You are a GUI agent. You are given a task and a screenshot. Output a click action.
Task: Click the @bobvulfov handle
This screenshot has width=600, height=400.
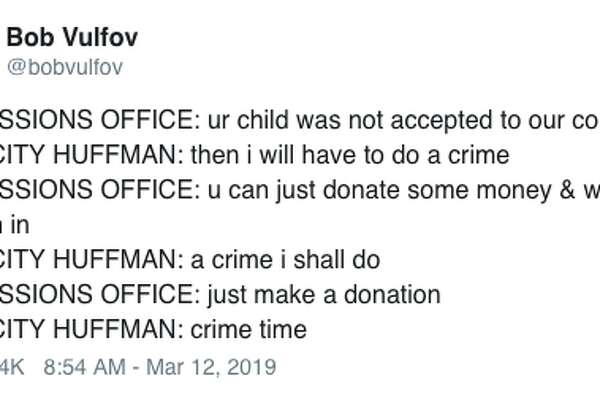(65, 67)
